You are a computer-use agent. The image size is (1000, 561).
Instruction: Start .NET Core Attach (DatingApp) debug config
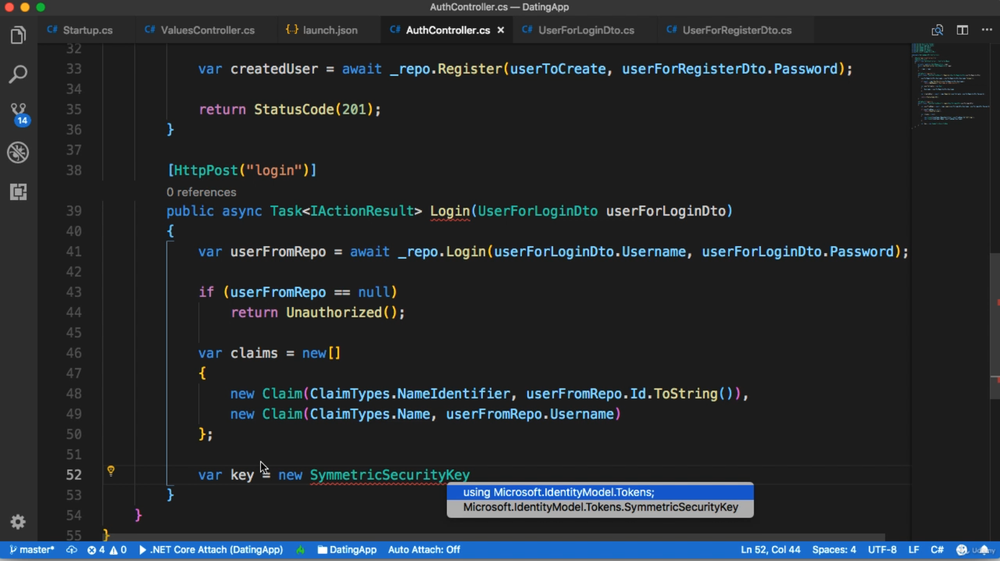pos(210,550)
